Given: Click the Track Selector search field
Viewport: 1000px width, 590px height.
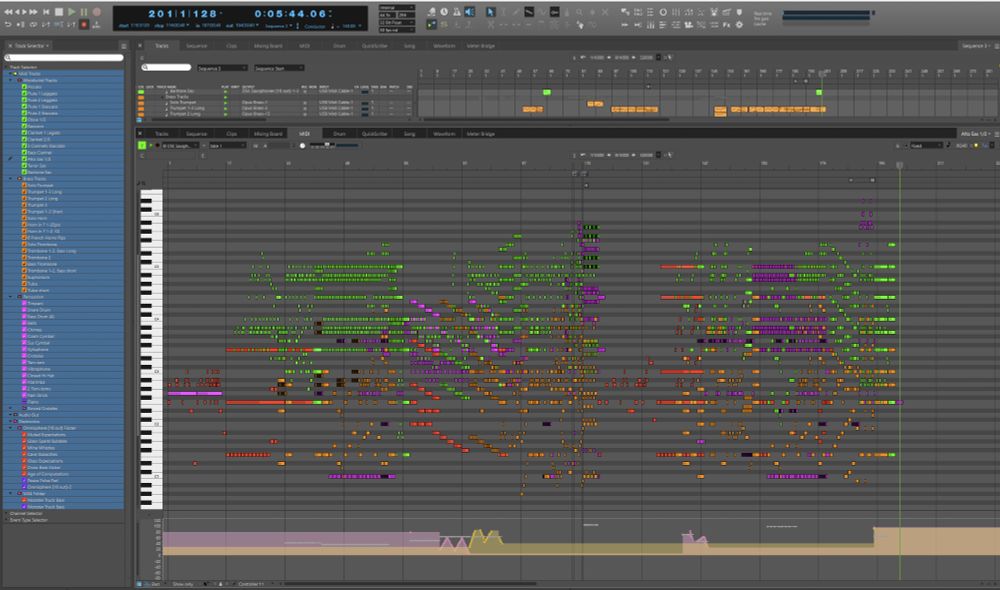Looking at the screenshot, I should pos(64,57).
